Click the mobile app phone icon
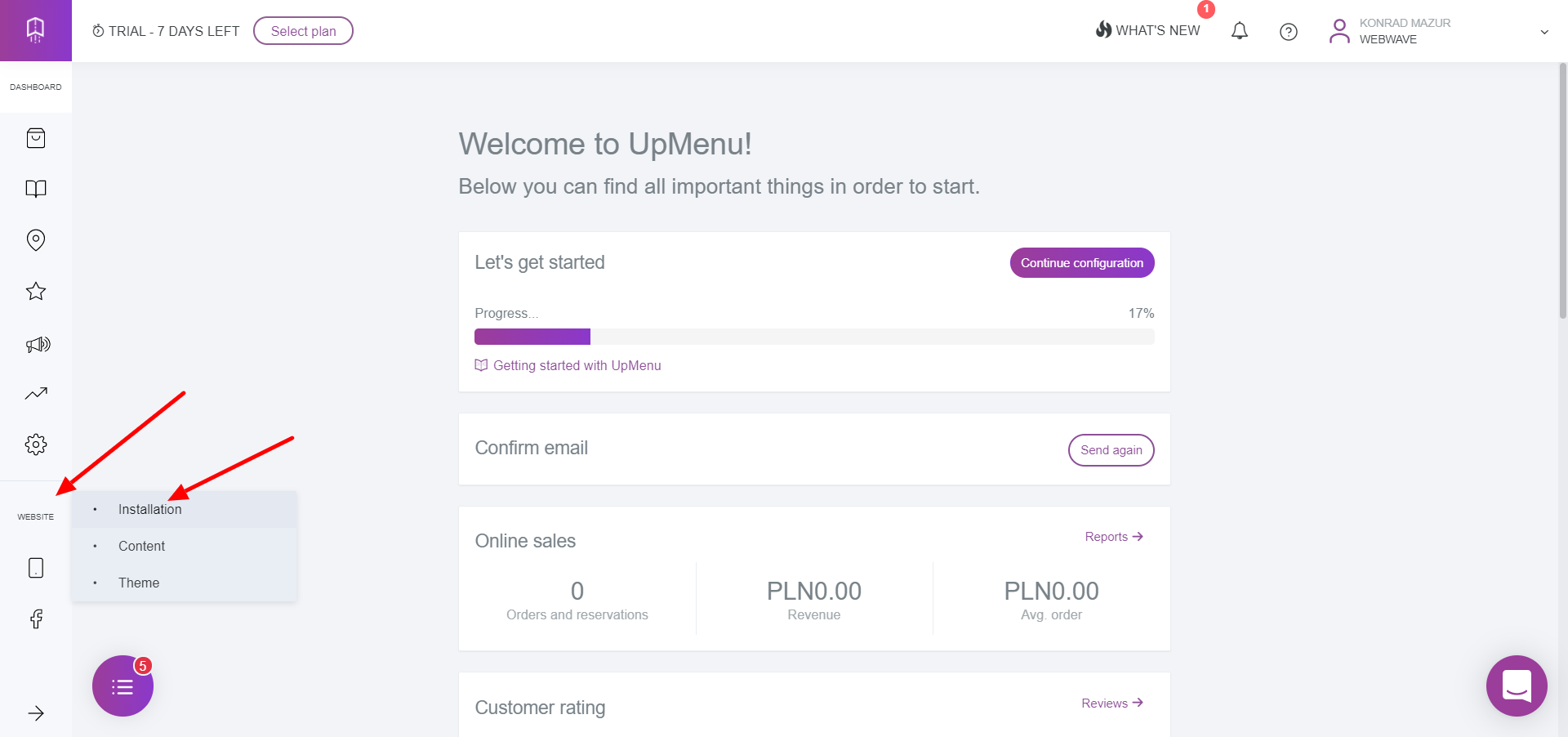 tap(36, 568)
